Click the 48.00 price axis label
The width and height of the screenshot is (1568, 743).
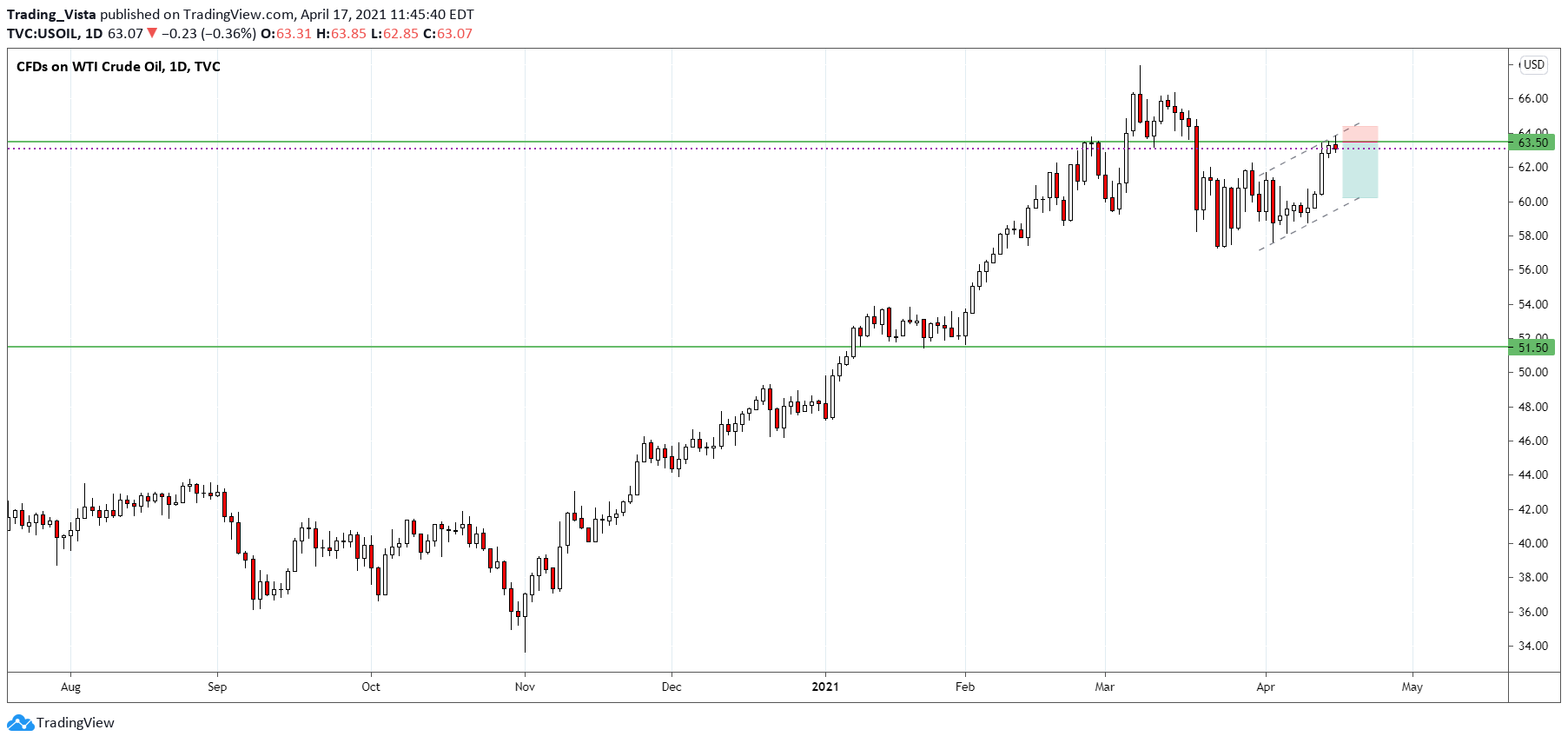[1533, 407]
